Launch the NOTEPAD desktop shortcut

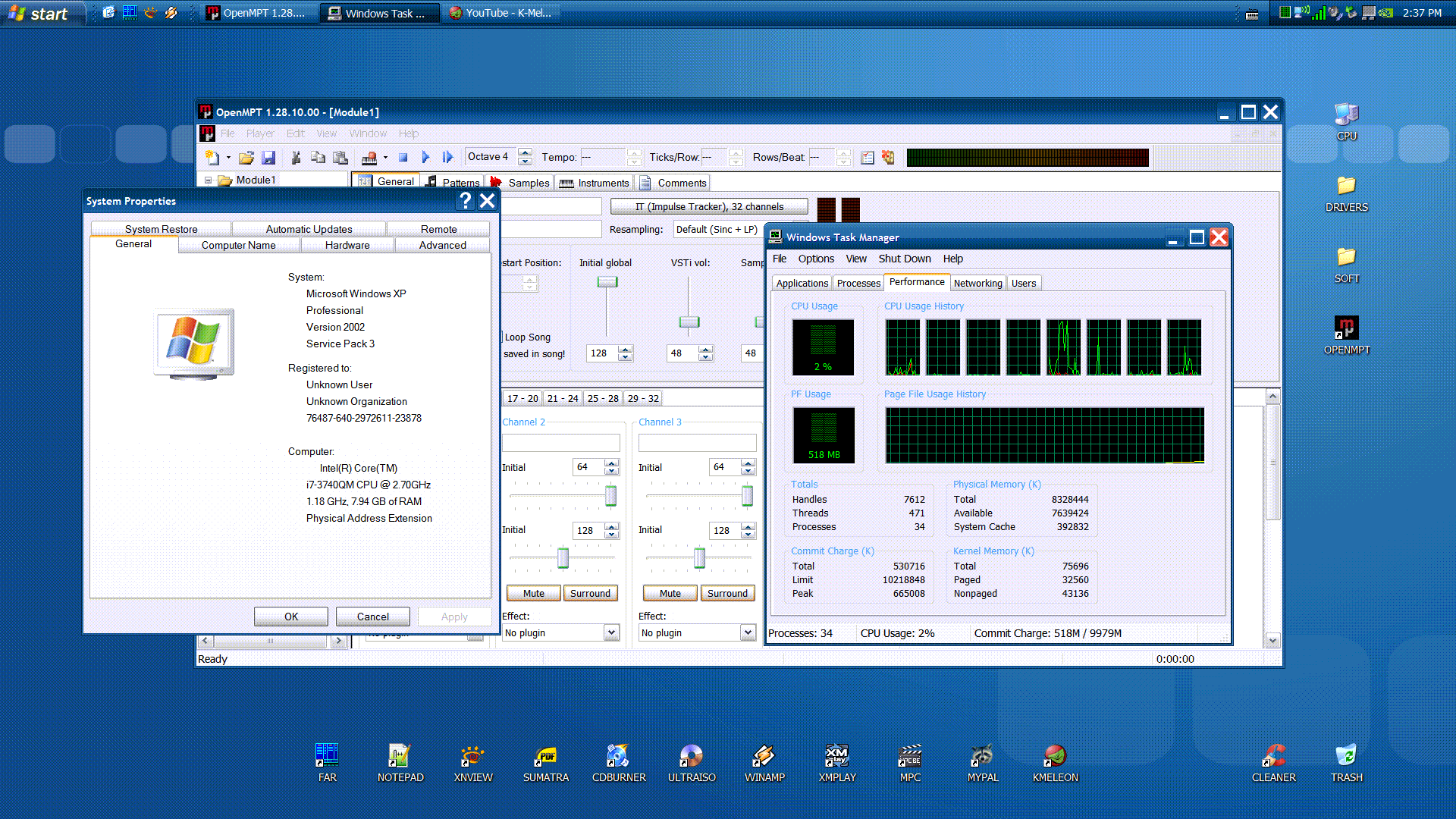coord(400,763)
